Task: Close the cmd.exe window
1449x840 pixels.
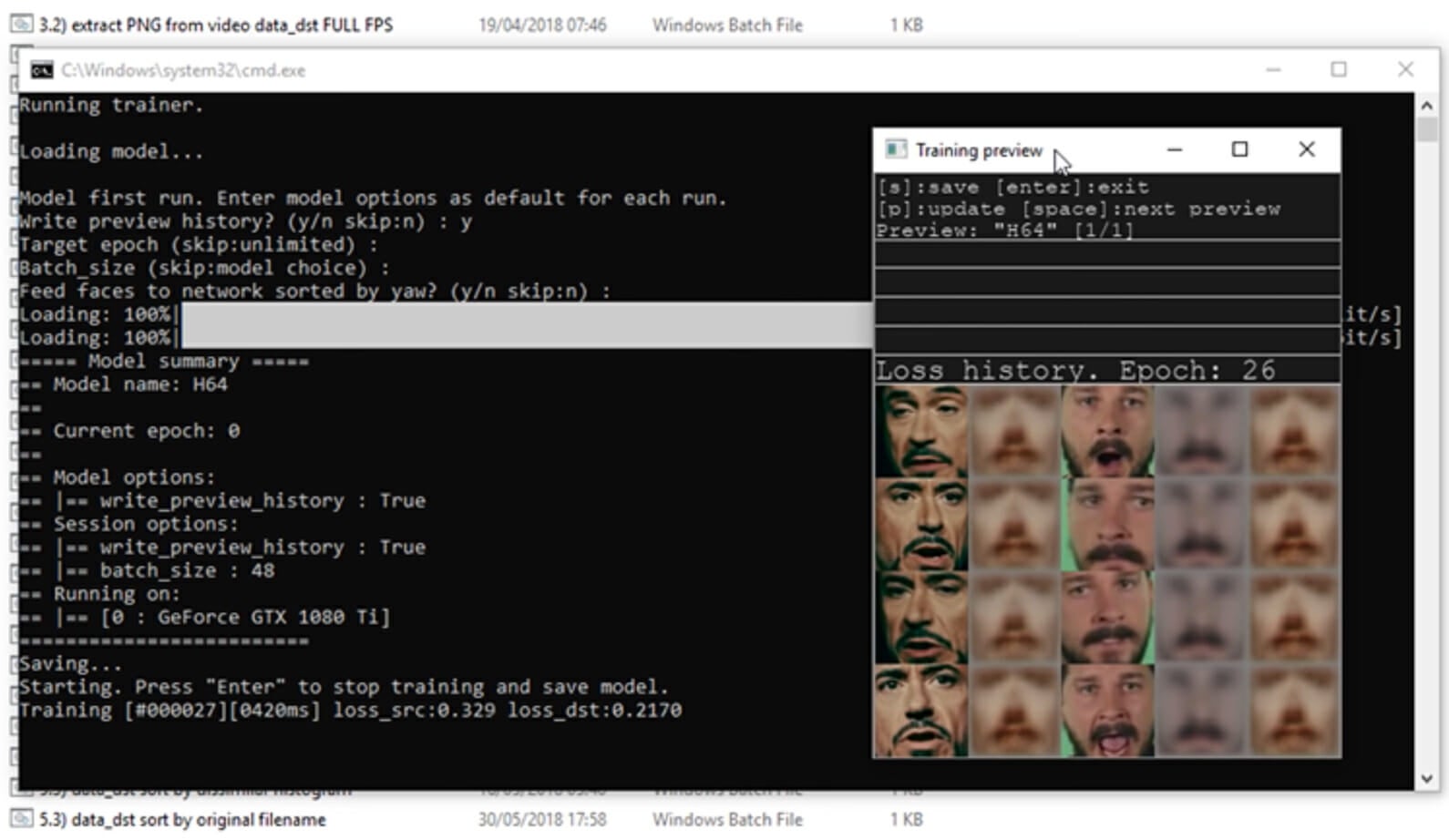Action: [1405, 69]
